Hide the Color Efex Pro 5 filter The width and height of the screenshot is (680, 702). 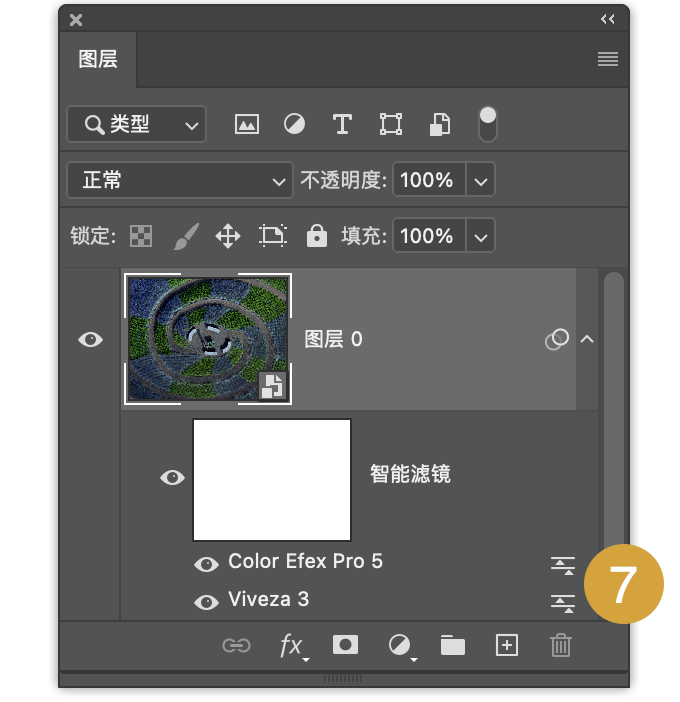click(206, 564)
